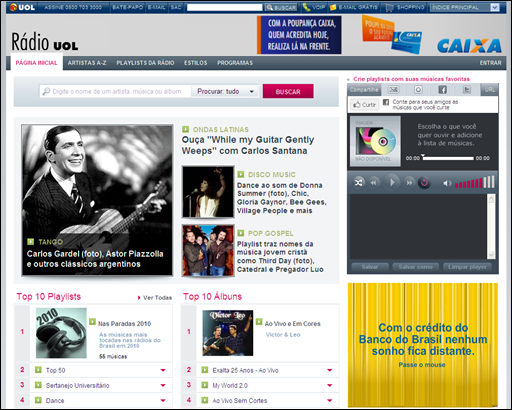512x410 pixels.
Task: Open E-mail Grátis envelope link
Action: [354, 7]
